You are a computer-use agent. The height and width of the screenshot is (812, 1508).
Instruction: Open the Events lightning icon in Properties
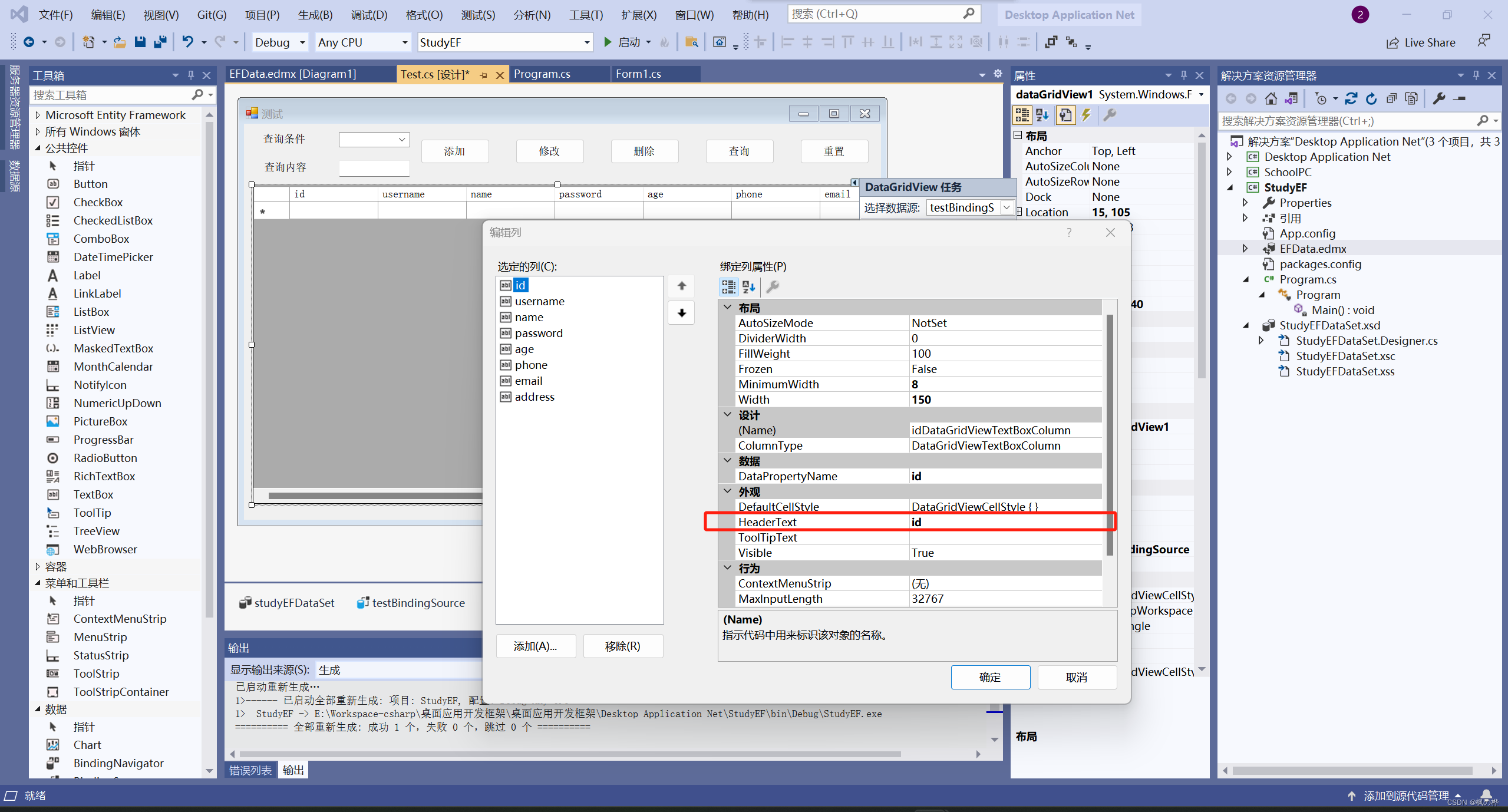[x=1086, y=115]
